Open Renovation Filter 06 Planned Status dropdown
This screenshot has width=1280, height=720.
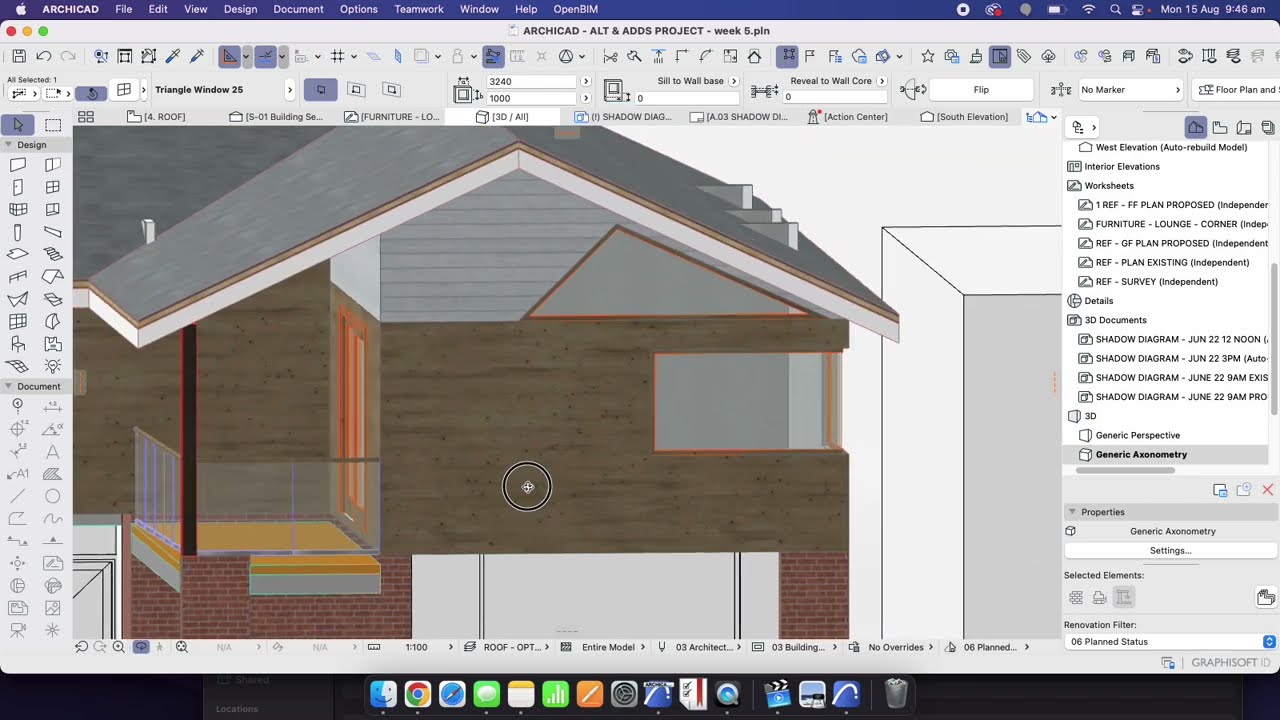[1171, 642]
